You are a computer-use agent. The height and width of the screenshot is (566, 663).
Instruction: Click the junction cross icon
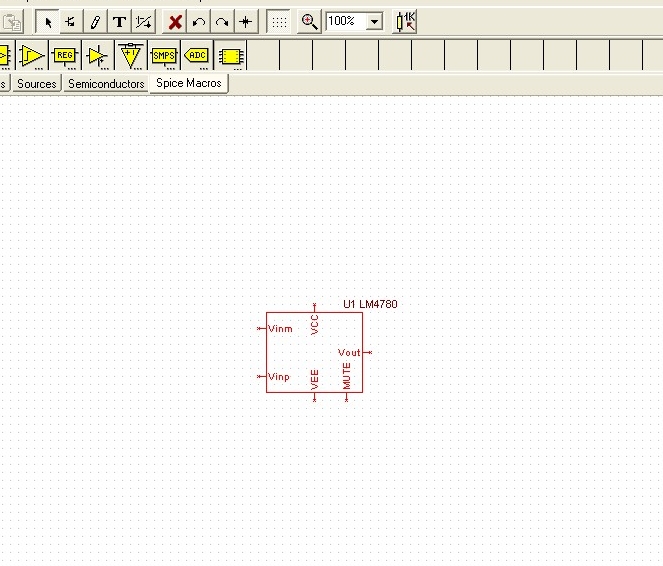[x=246, y=22]
